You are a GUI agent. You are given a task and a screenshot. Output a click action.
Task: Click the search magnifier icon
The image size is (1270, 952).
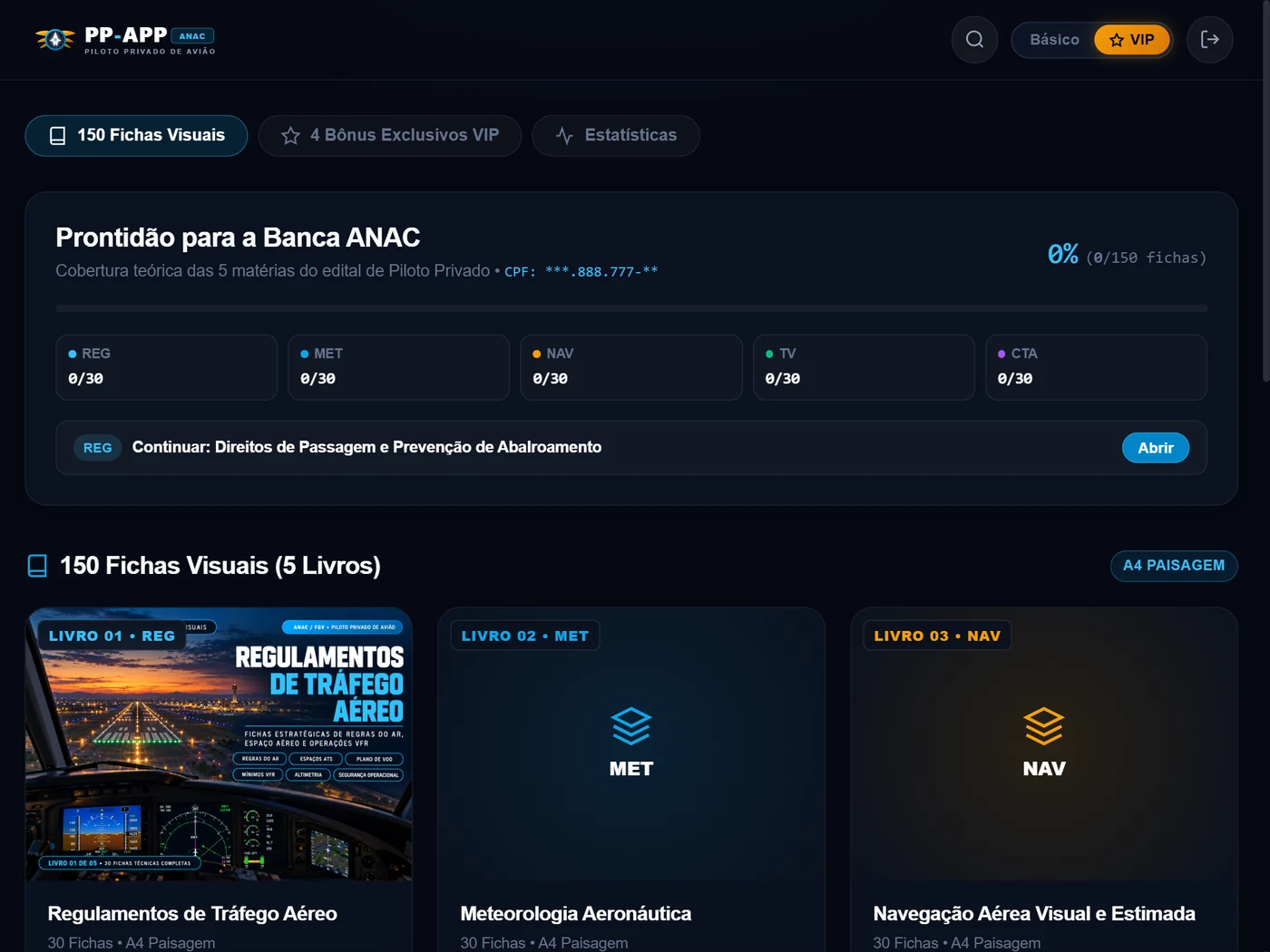[974, 40]
